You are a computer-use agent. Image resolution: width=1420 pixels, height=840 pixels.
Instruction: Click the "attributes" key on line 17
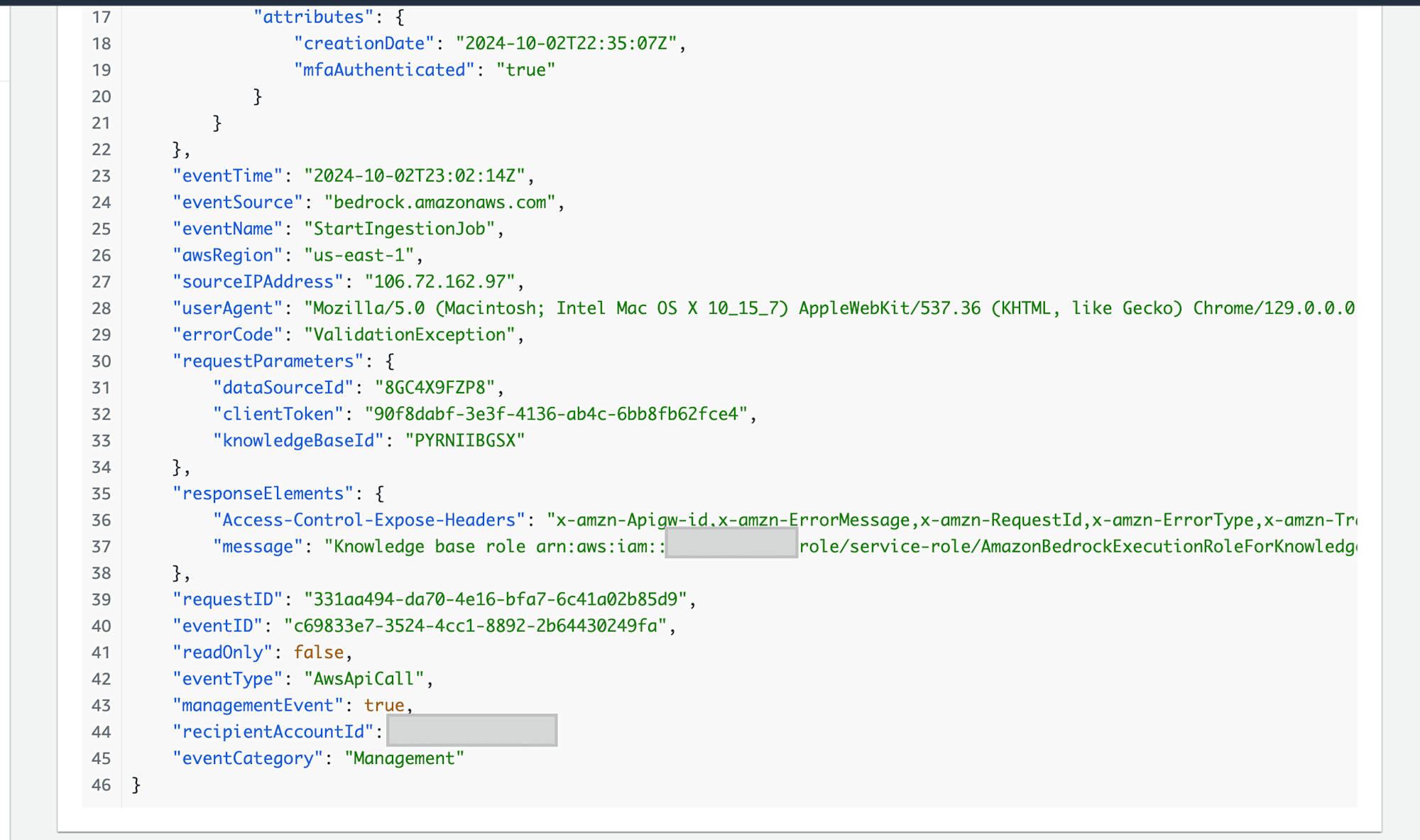[x=314, y=17]
